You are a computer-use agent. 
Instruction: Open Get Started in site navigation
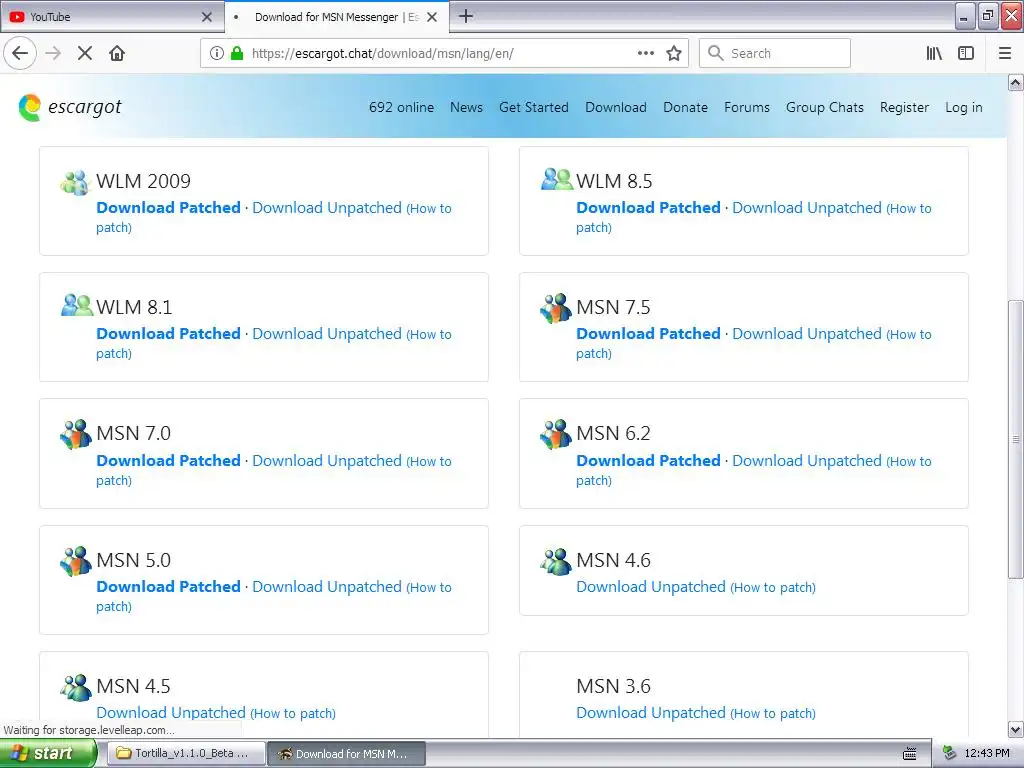[x=534, y=107]
